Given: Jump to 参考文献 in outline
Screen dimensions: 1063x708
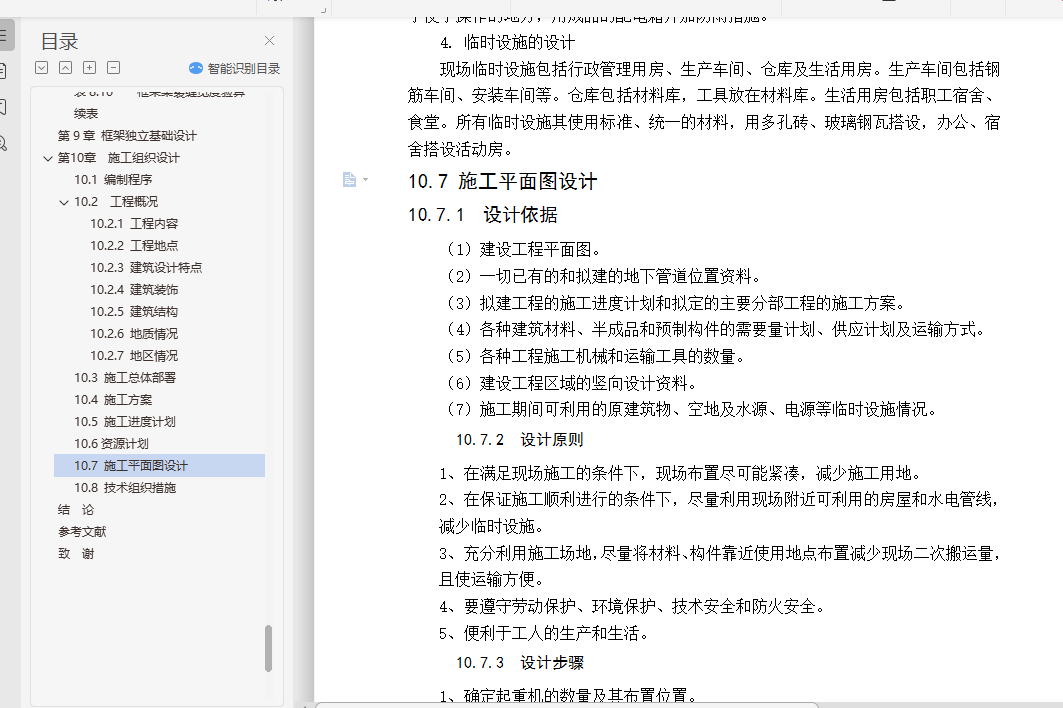Looking at the screenshot, I should pos(82,532).
